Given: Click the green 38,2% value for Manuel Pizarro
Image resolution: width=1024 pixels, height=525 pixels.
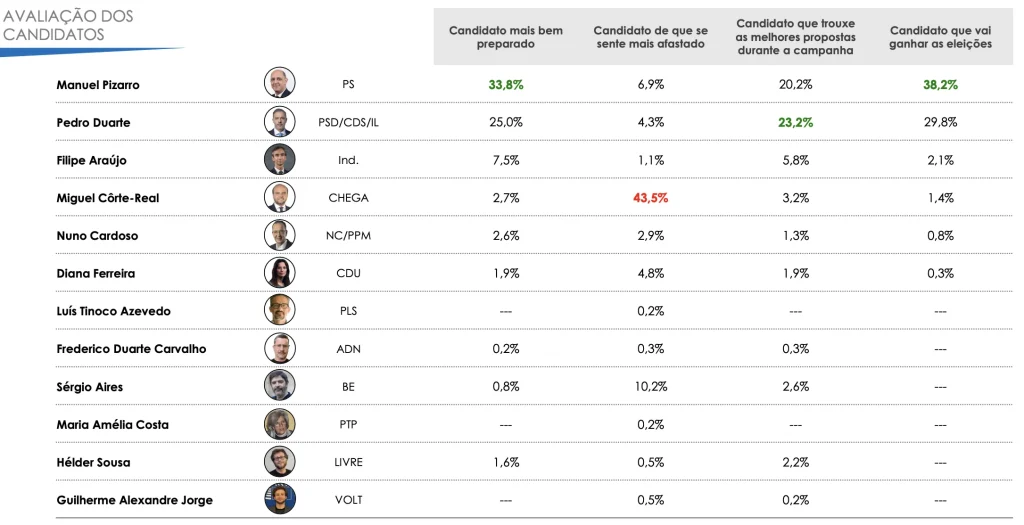Looking at the screenshot, I should [x=940, y=85].
